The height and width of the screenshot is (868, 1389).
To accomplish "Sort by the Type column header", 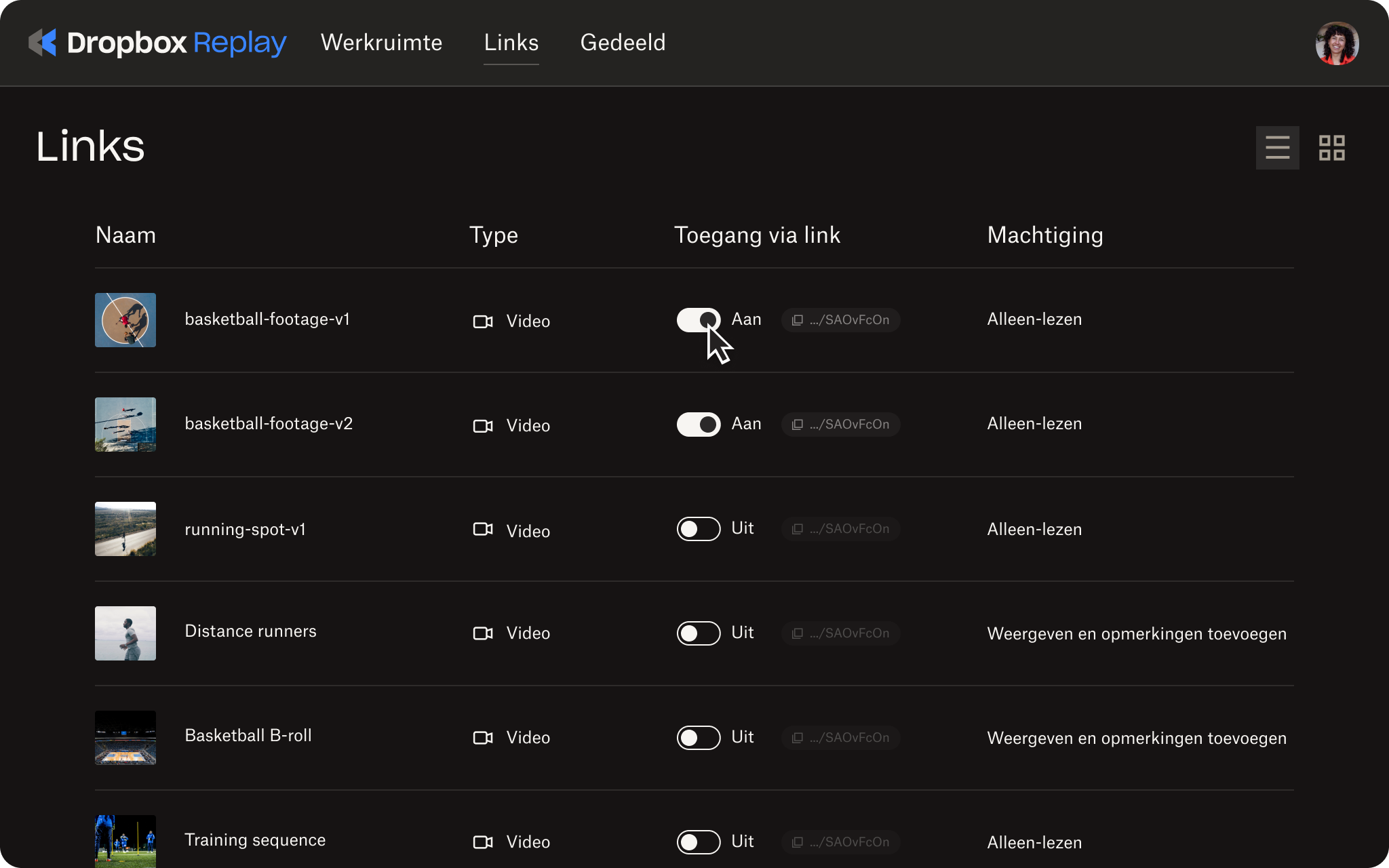I will 494,235.
